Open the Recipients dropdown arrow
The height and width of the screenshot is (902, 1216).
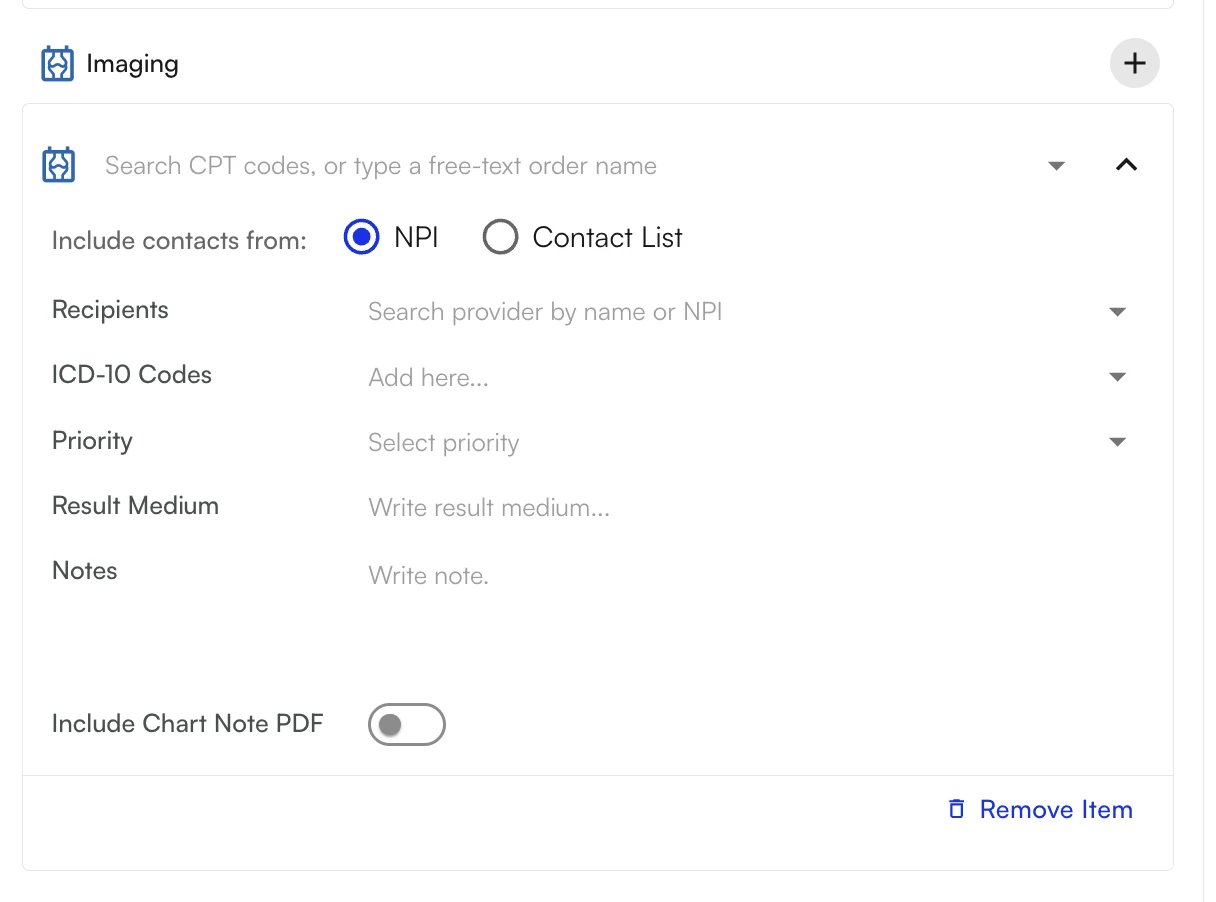[1118, 312]
